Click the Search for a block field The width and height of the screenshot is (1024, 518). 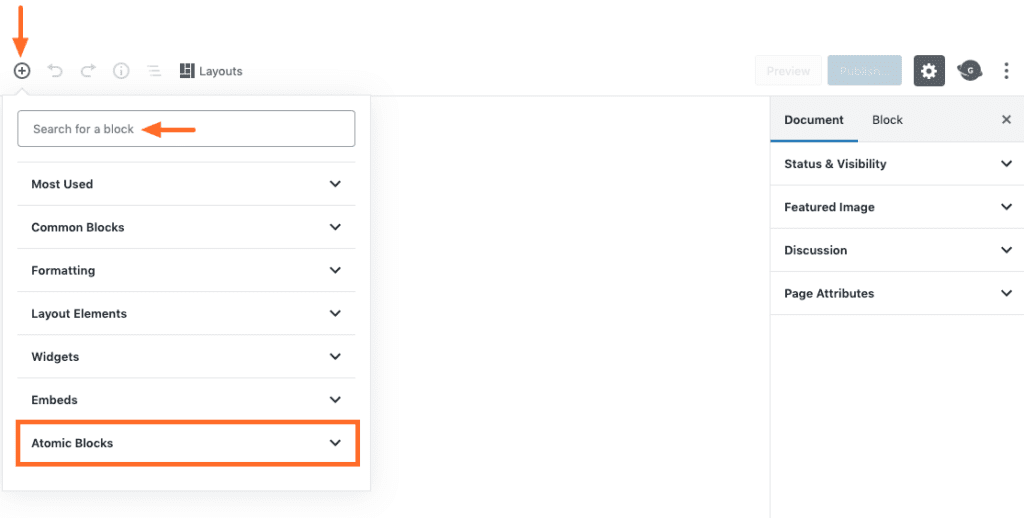pyautogui.click(x=186, y=129)
